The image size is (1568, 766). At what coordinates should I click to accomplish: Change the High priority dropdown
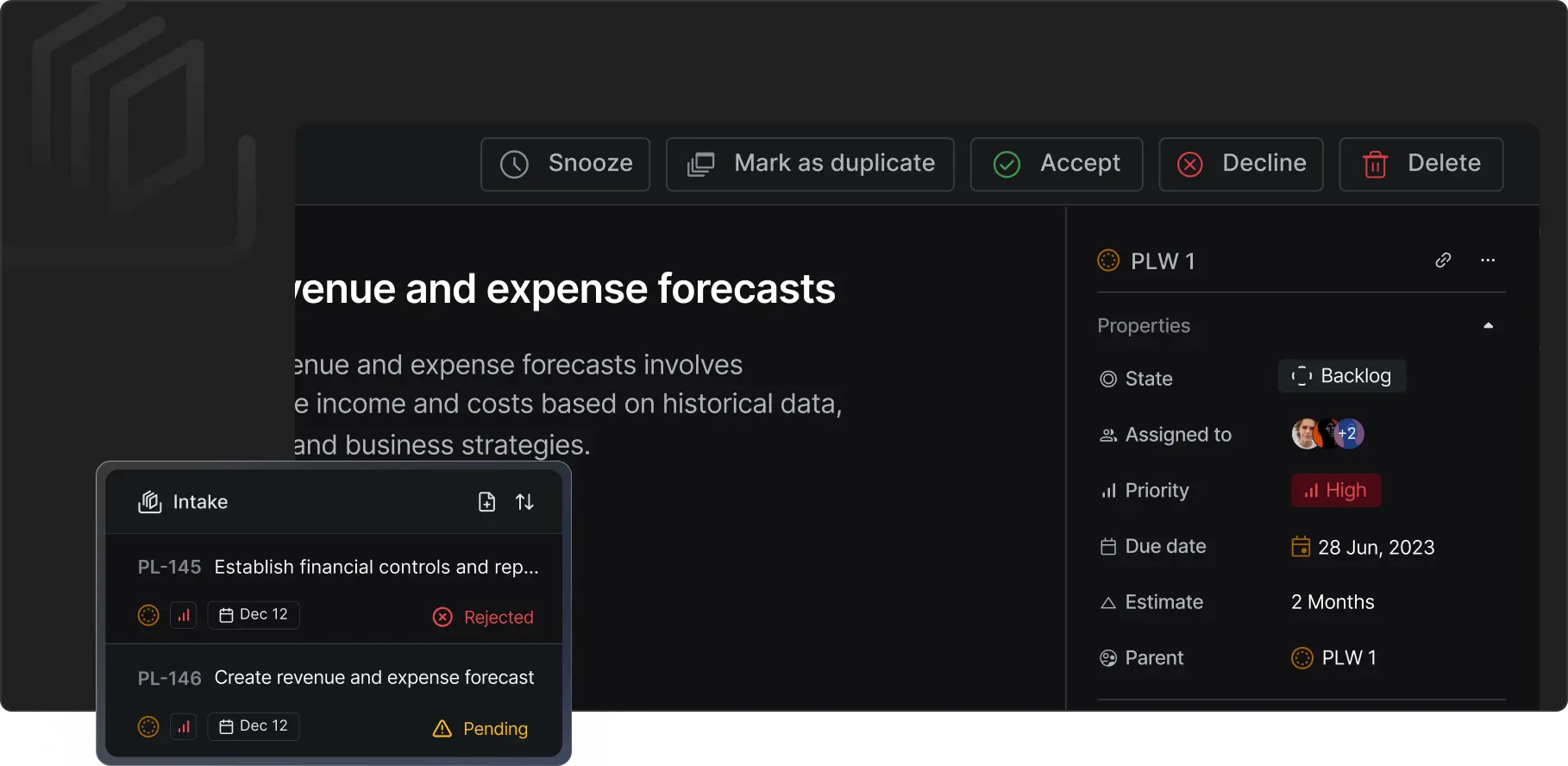pos(1335,491)
